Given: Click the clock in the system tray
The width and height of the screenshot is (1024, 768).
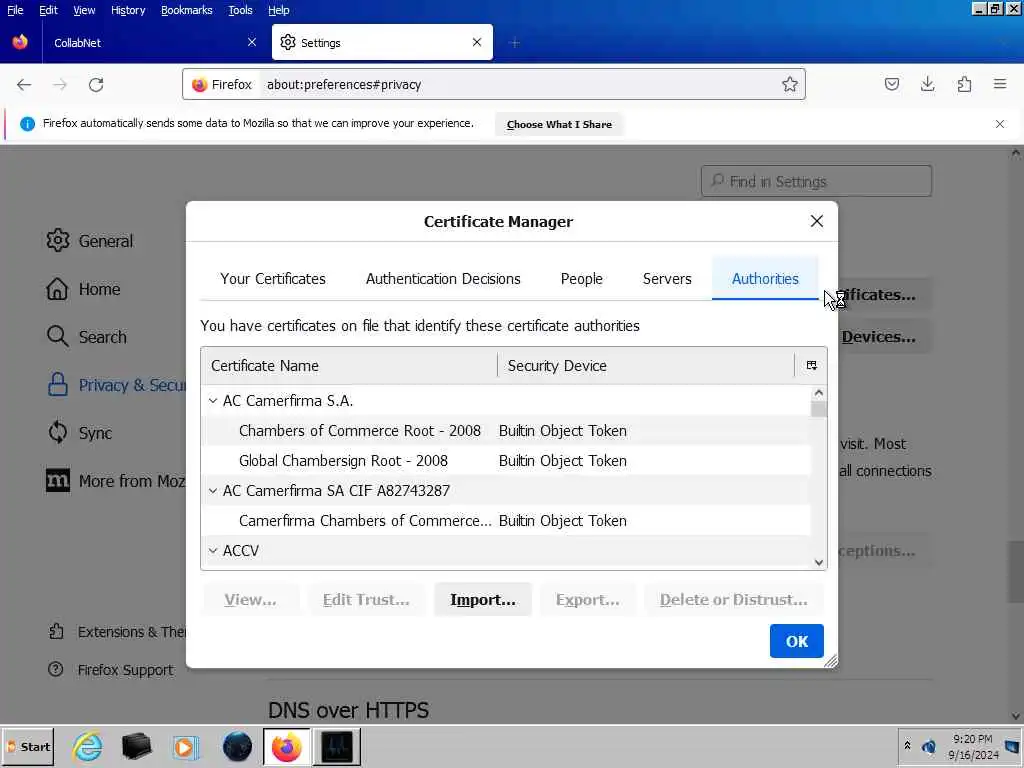Looking at the screenshot, I should click(973, 746).
